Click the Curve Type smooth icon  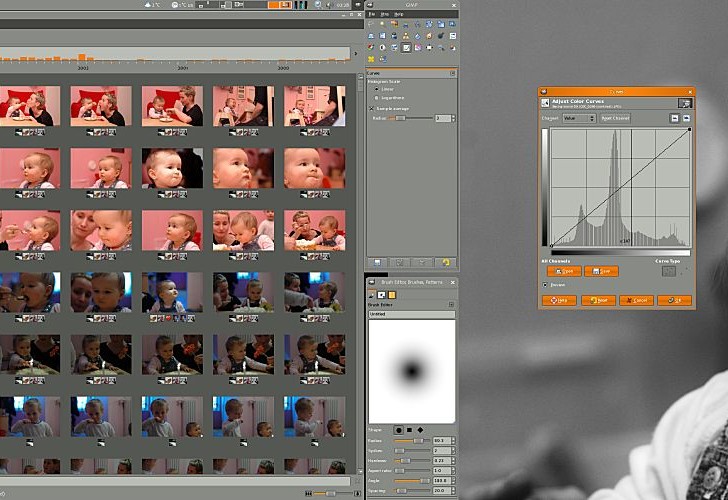[x=668, y=270]
